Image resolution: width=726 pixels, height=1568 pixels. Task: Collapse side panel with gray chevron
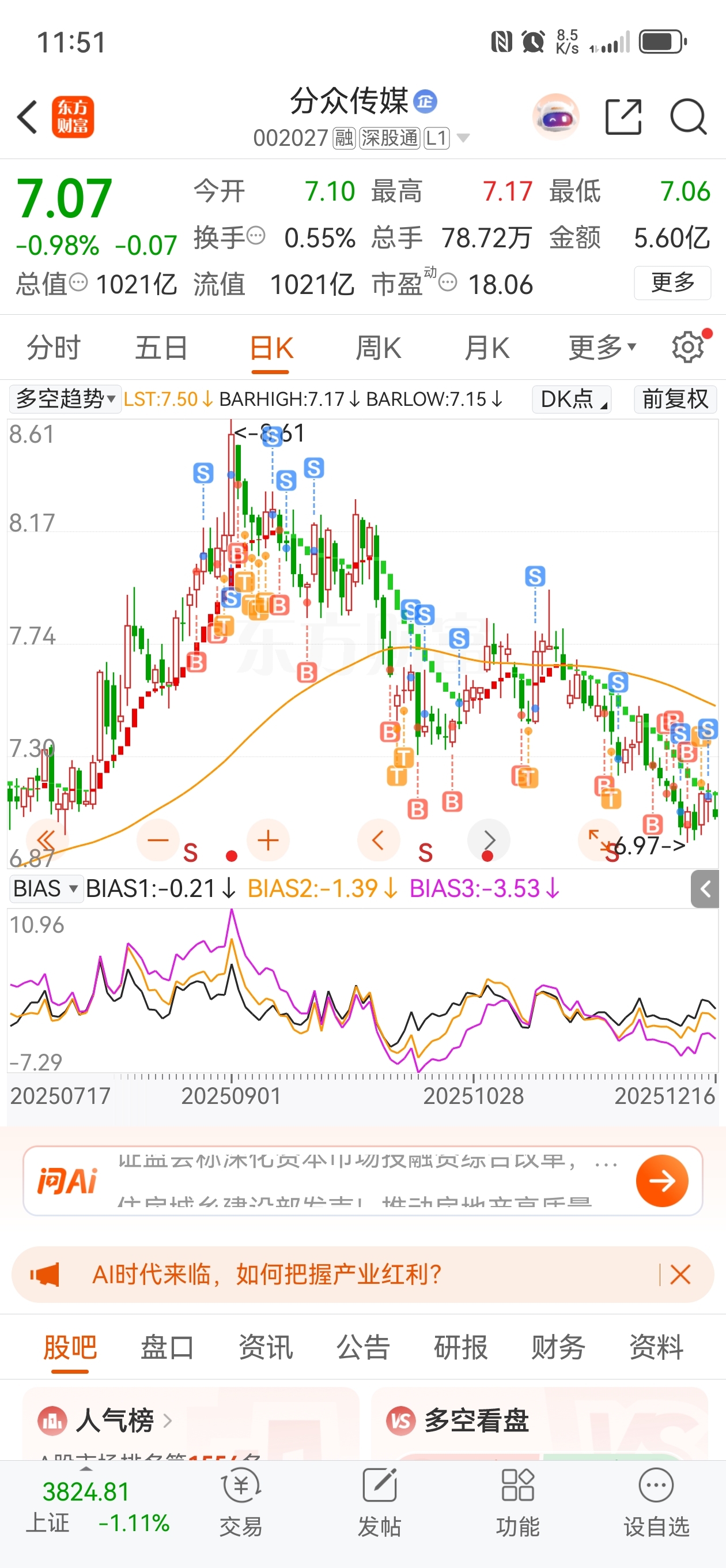705,889
